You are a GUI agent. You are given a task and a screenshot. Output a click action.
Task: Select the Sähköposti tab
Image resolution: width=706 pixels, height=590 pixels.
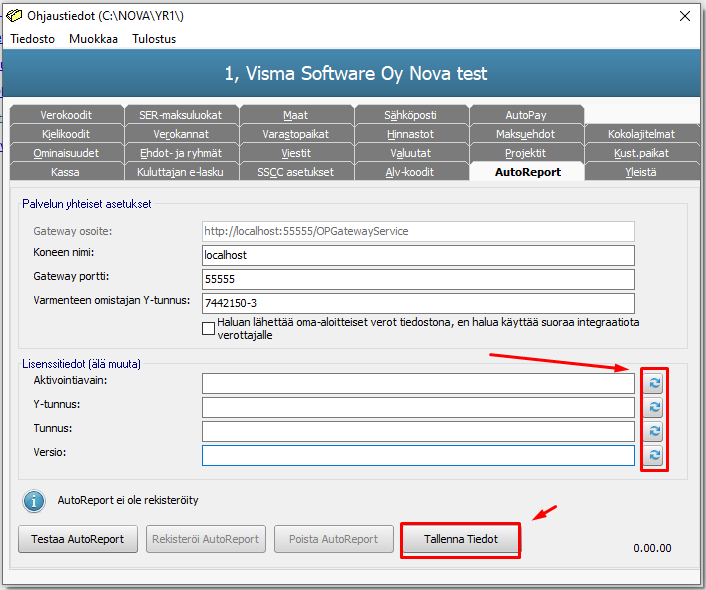(410, 115)
